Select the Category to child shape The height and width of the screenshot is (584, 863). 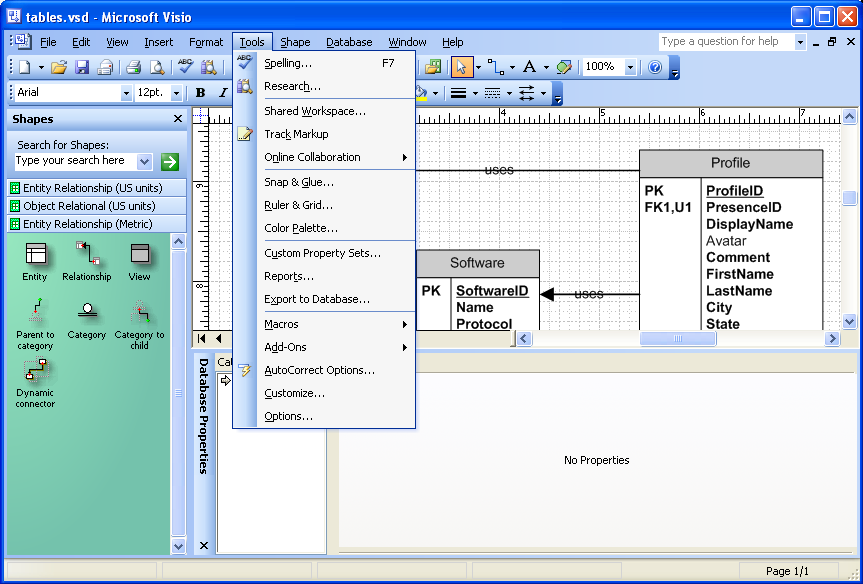139,322
